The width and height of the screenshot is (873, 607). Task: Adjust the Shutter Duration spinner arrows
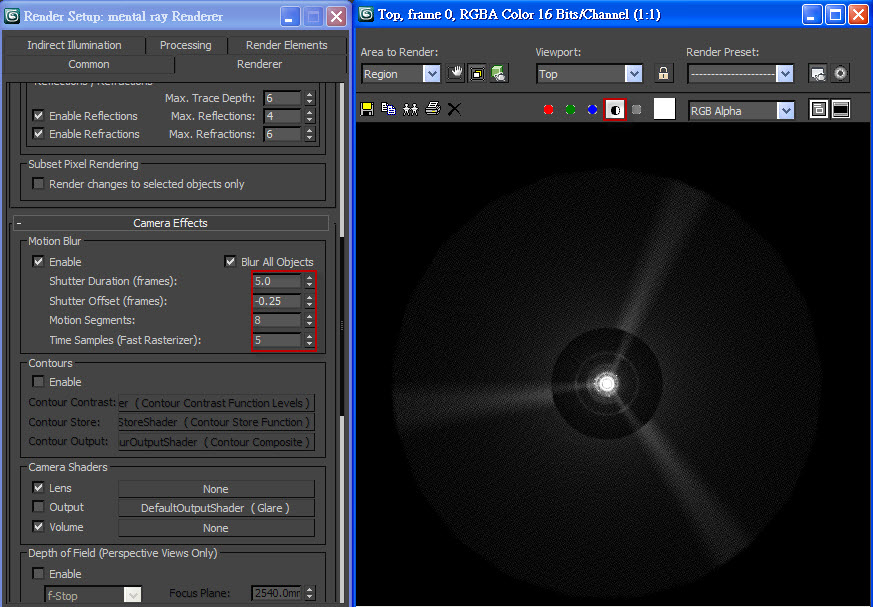point(310,281)
